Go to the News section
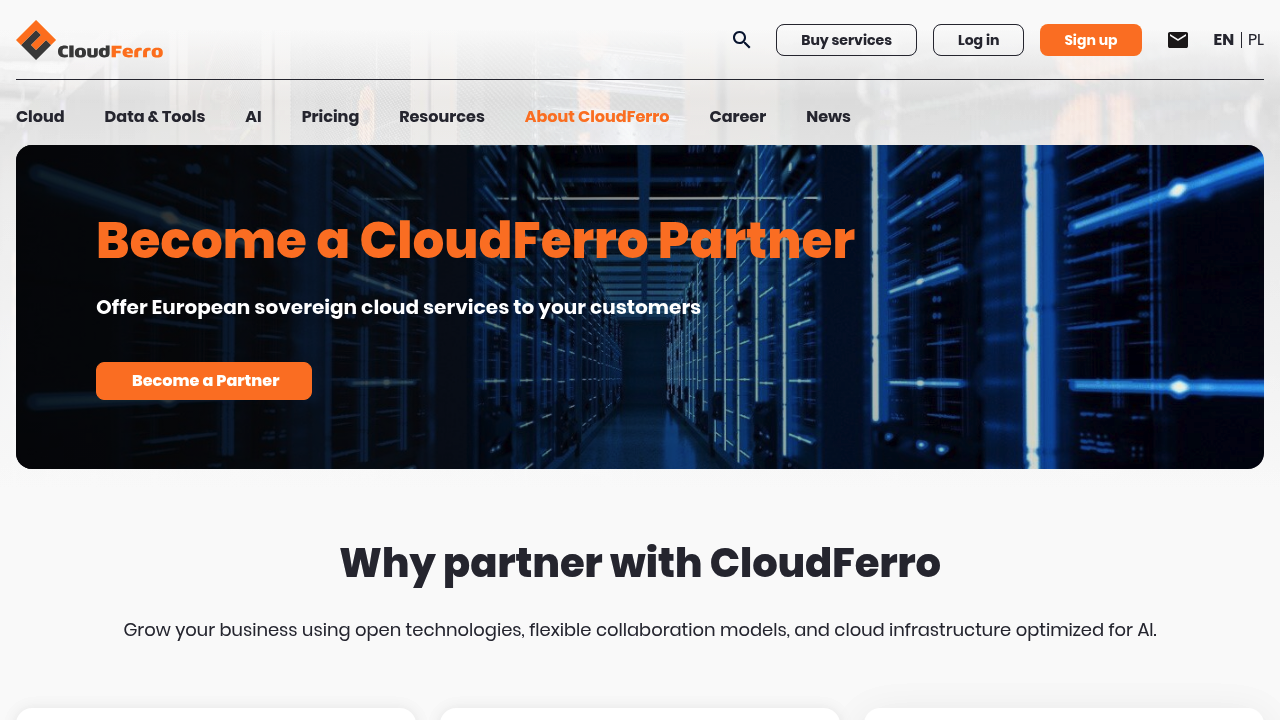This screenshot has height=720, width=1280. click(x=828, y=116)
